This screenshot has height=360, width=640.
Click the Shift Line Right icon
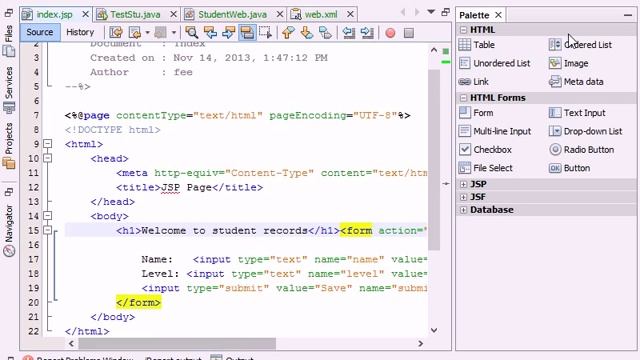point(367,33)
